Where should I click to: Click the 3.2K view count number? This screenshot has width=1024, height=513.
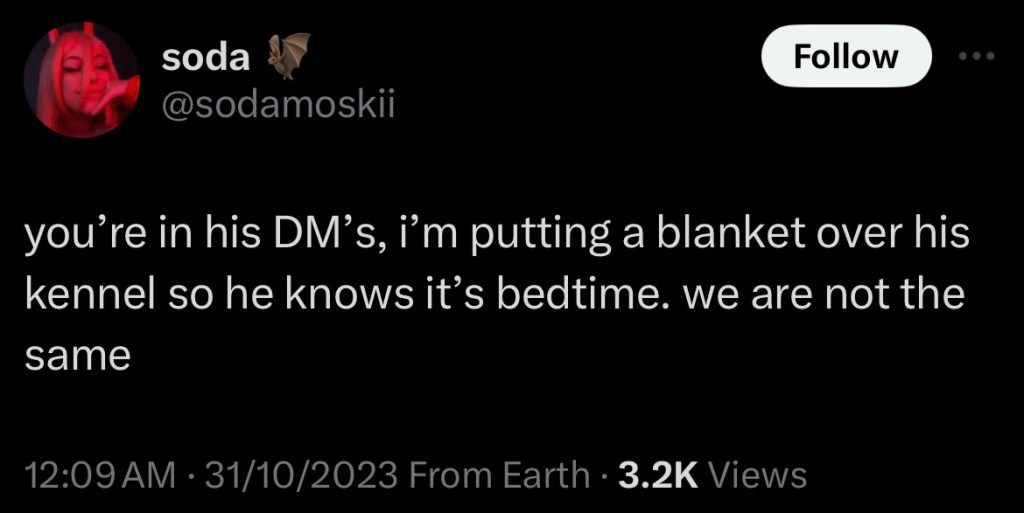pyautogui.click(x=658, y=475)
